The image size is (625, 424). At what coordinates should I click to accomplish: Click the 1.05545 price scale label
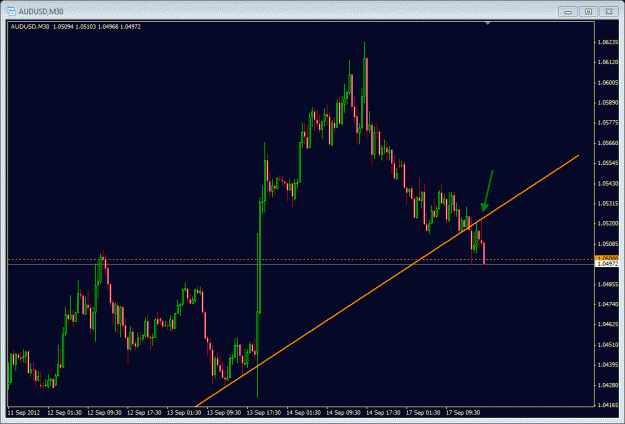pos(608,163)
